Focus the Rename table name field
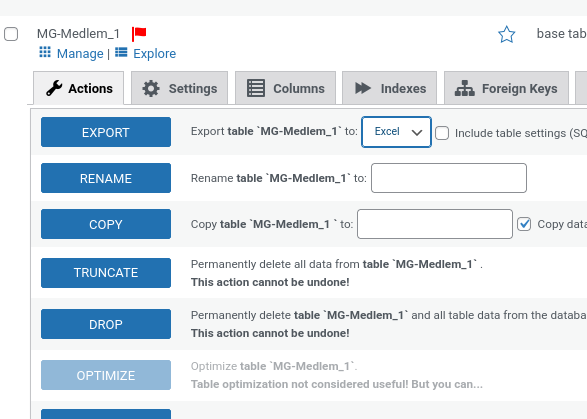Image resolution: width=587 pixels, height=419 pixels. [x=449, y=178]
